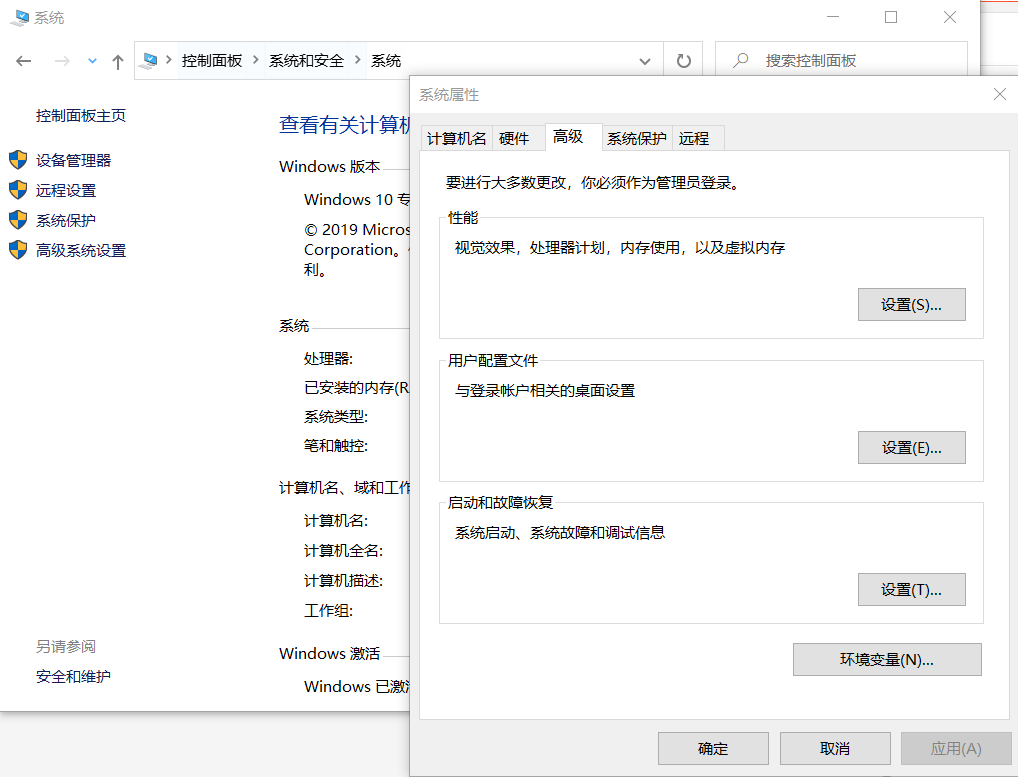Click the shield icon next to 系统保护 link

[x=18, y=219]
